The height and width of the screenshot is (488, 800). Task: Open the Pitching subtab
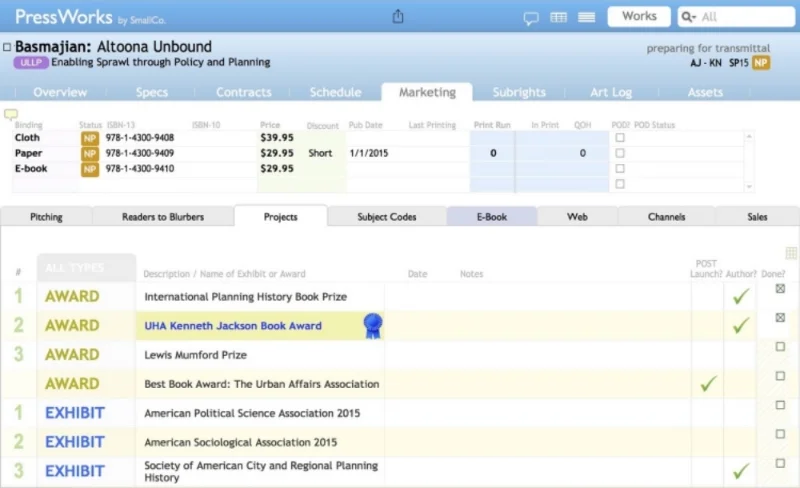[46, 217]
